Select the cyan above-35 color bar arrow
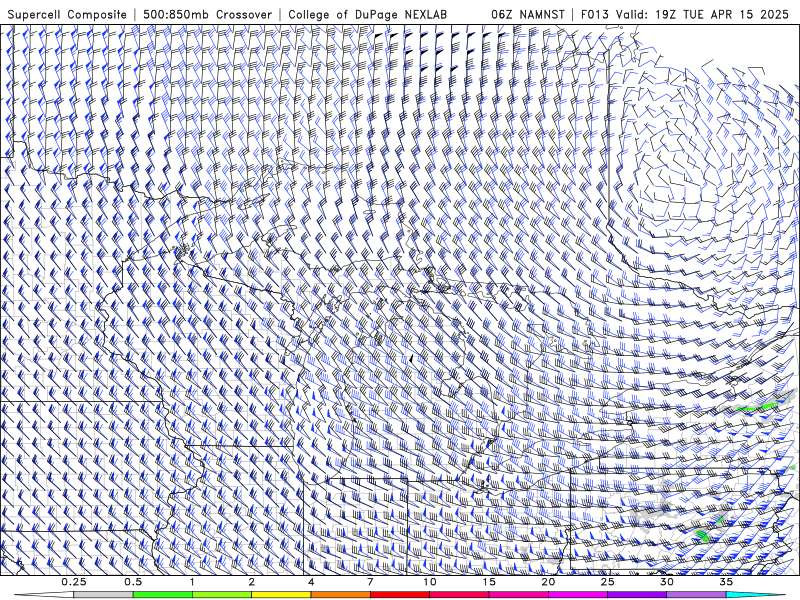The width and height of the screenshot is (800, 600). (756, 595)
